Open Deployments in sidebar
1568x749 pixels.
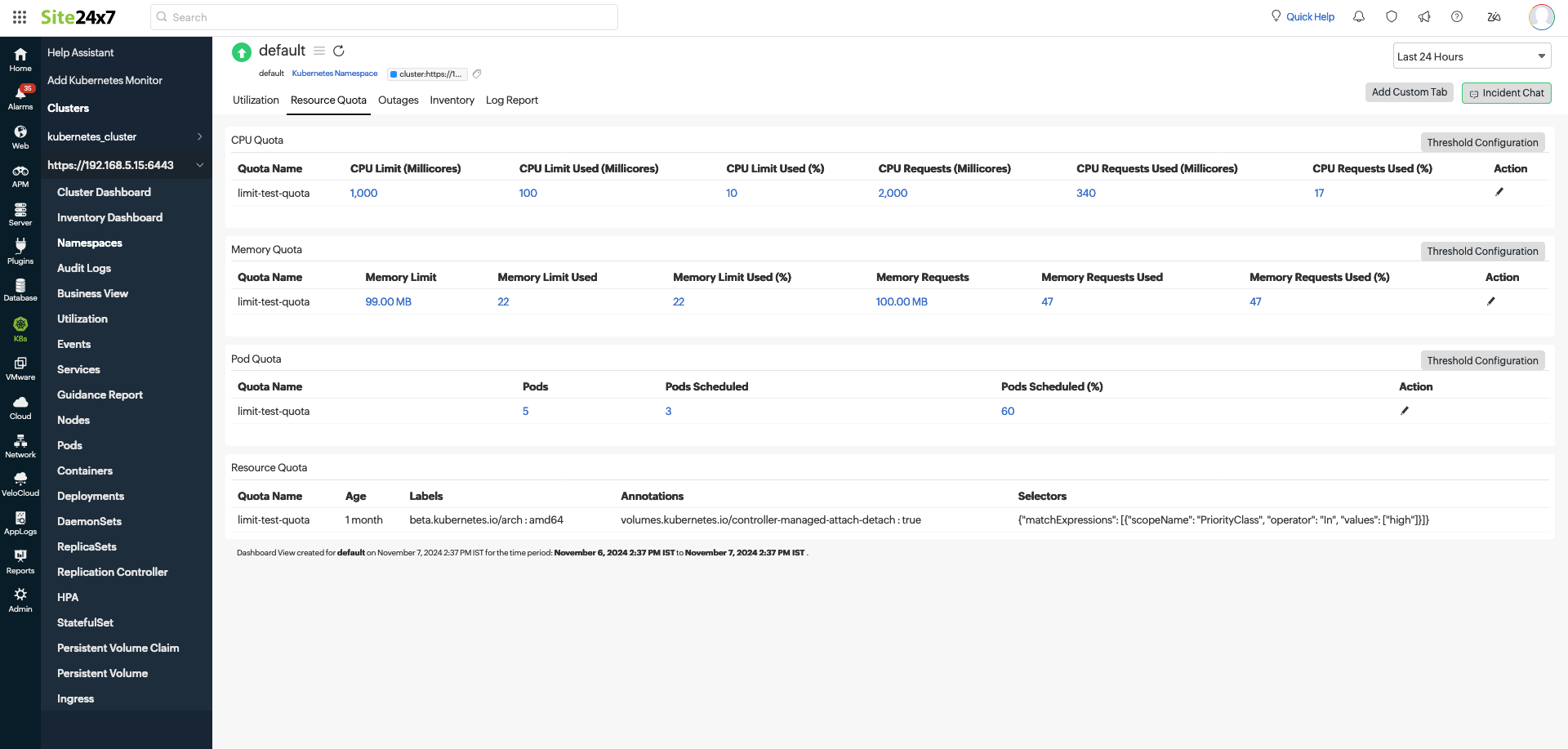pos(91,496)
